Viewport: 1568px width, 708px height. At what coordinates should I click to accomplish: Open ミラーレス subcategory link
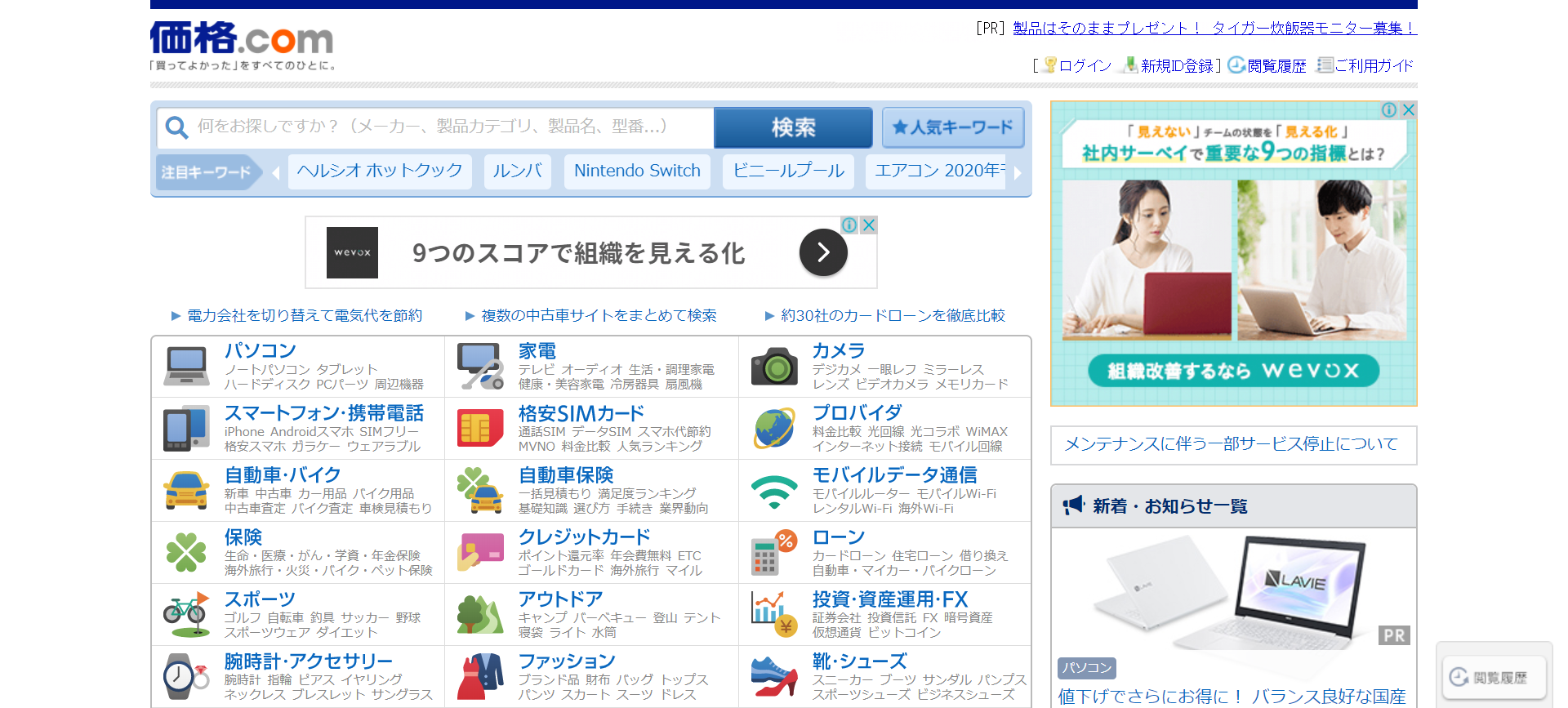(x=954, y=370)
